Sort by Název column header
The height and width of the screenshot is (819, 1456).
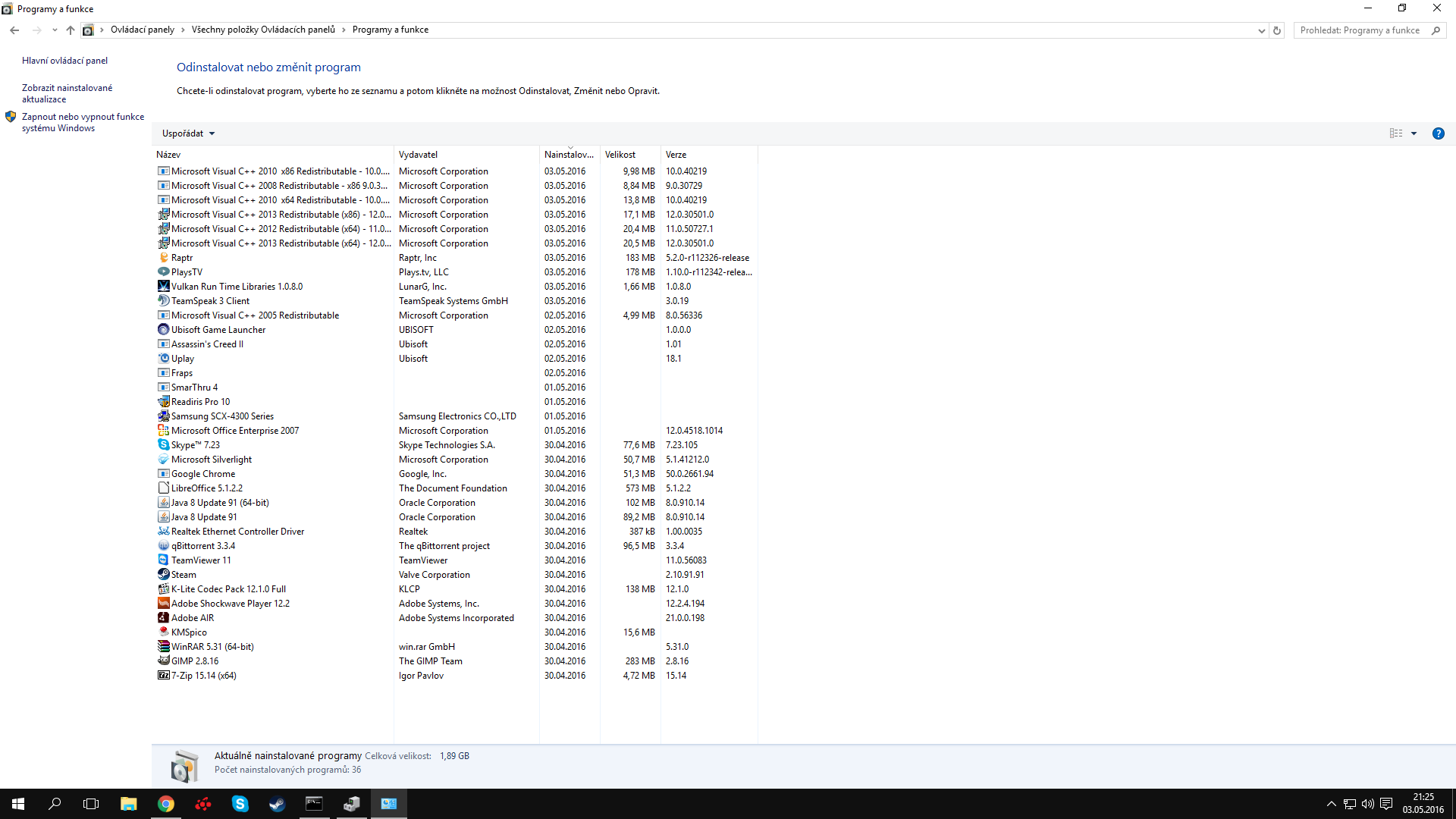coord(168,155)
